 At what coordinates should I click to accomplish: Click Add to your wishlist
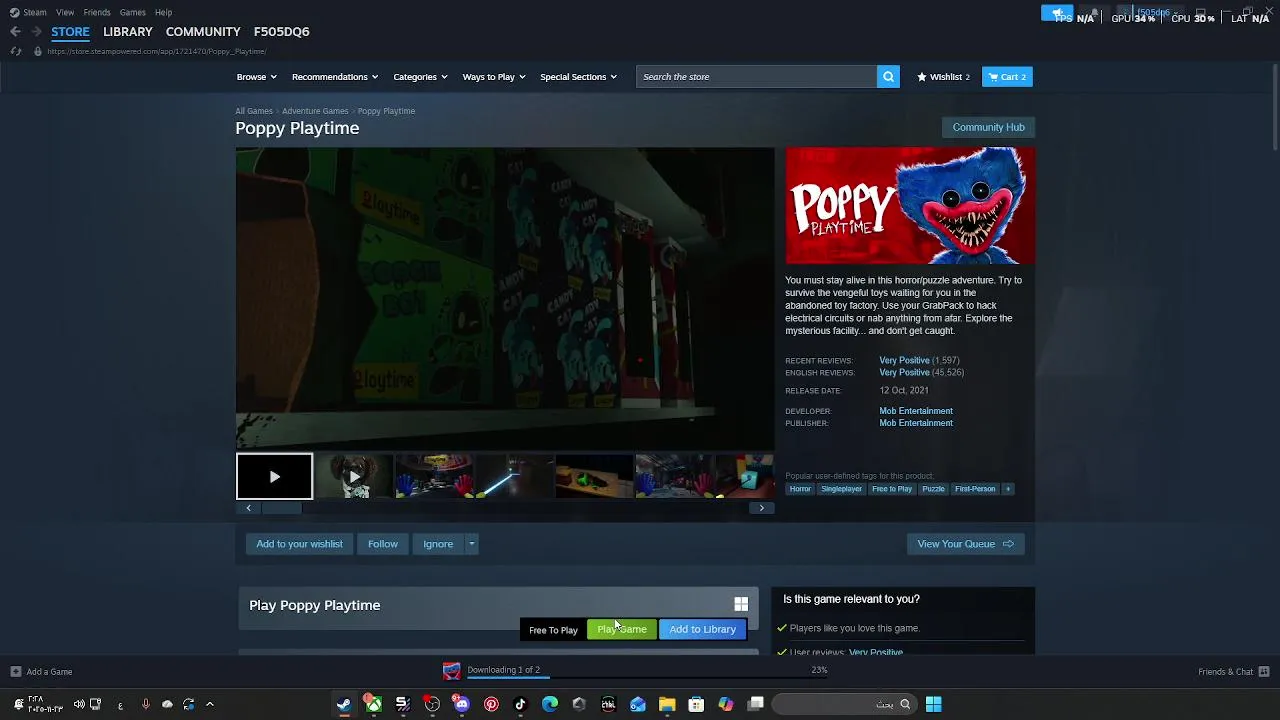[x=299, y=544]
